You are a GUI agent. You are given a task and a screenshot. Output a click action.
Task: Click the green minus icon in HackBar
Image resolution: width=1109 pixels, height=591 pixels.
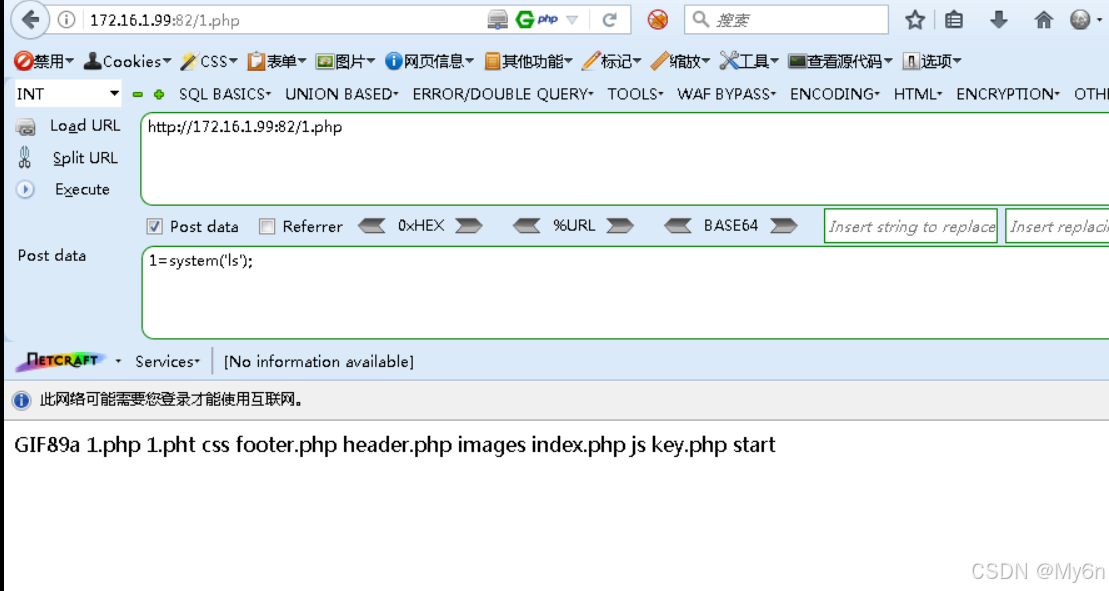tap(138, 94)
